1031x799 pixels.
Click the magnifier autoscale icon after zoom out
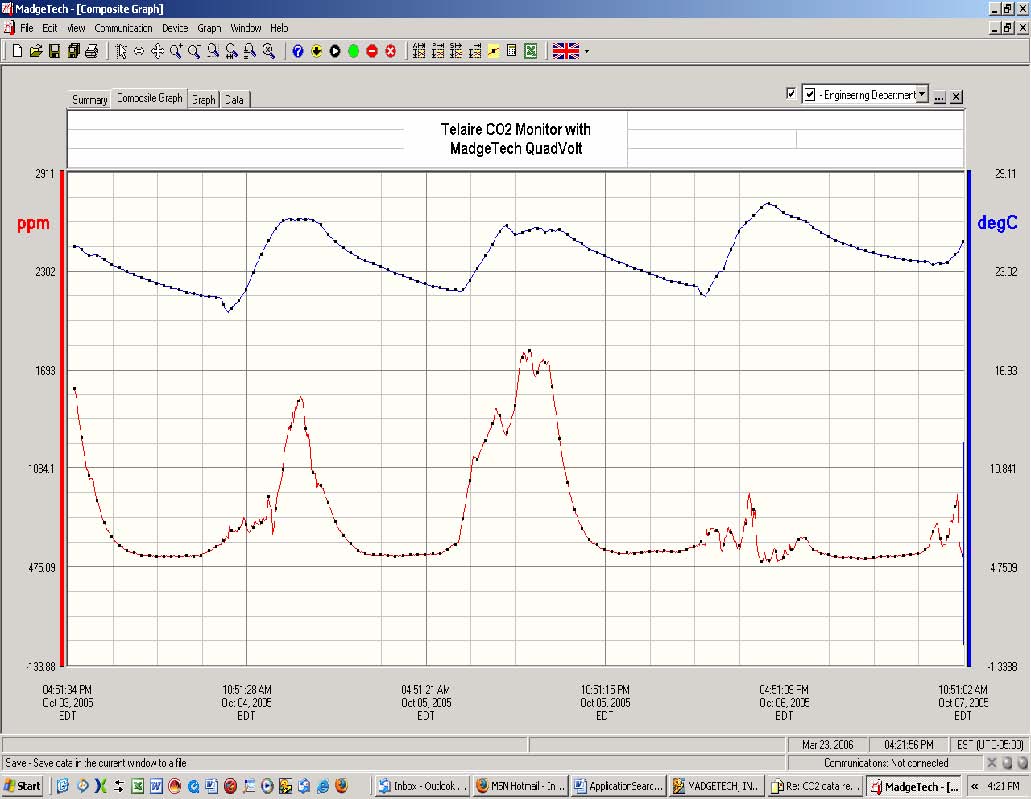[x=212, y=51]
